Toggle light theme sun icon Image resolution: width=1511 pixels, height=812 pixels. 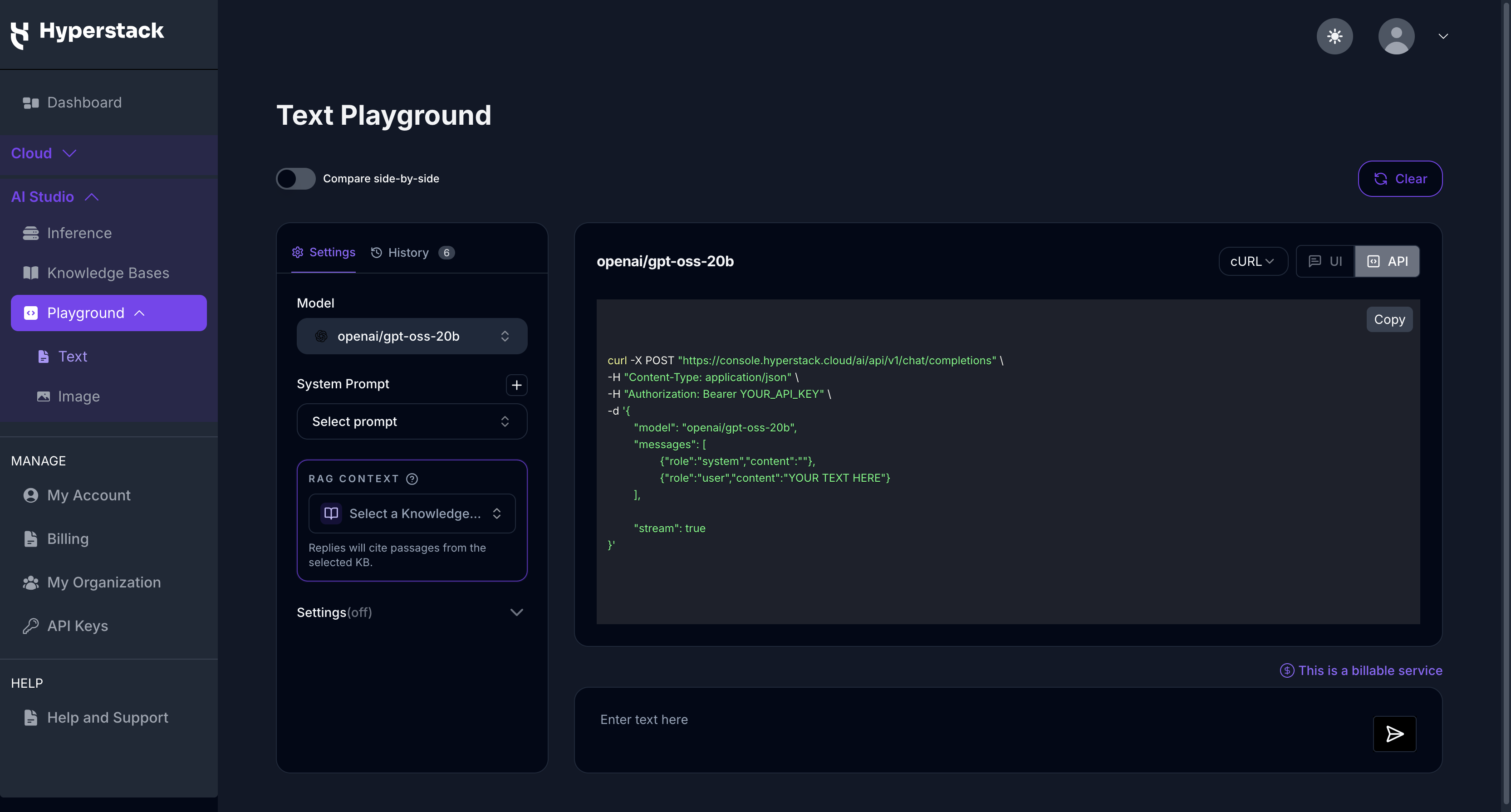point(1334,36)
